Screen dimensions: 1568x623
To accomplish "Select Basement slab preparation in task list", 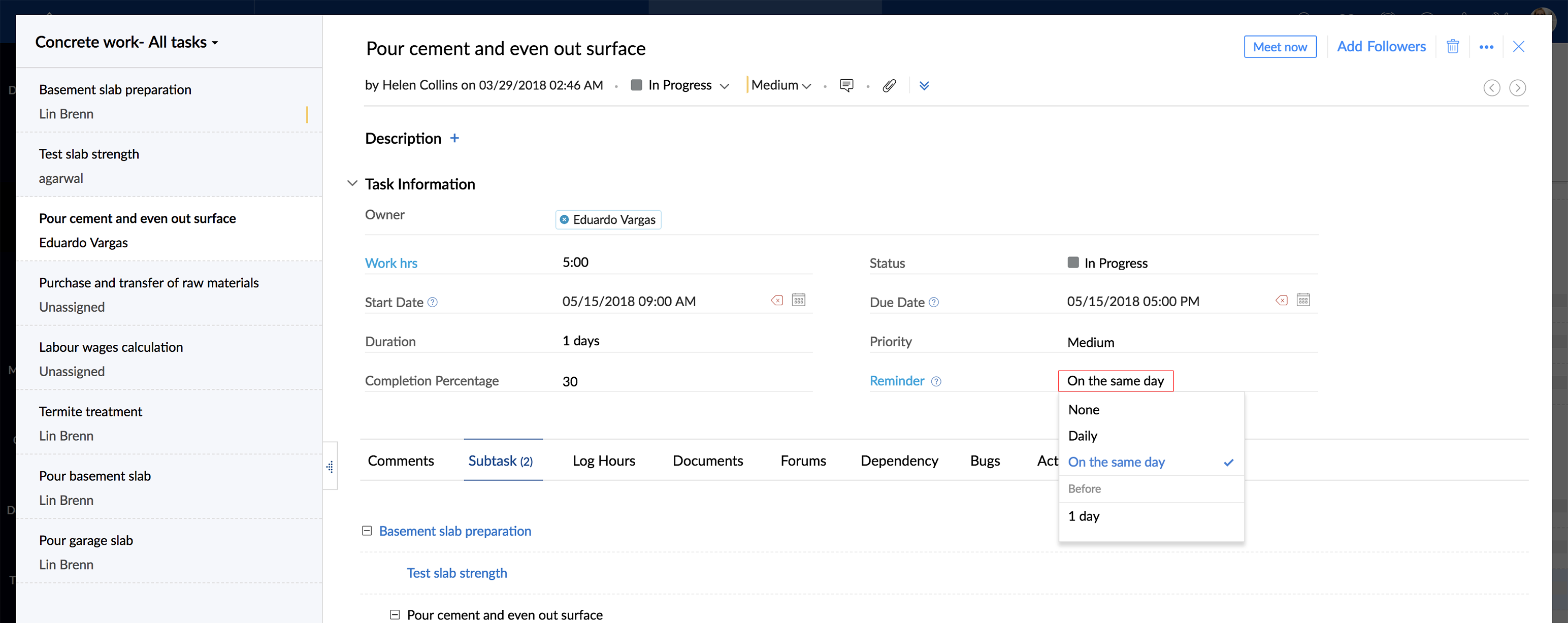I will 169,101.
